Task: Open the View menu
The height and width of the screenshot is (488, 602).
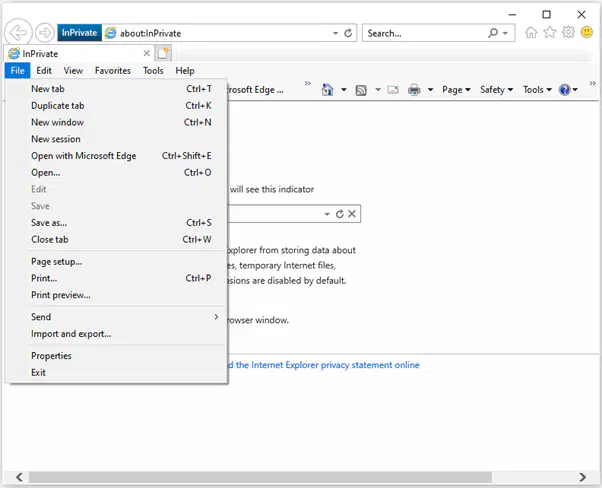Action: (x=73, y=71)
